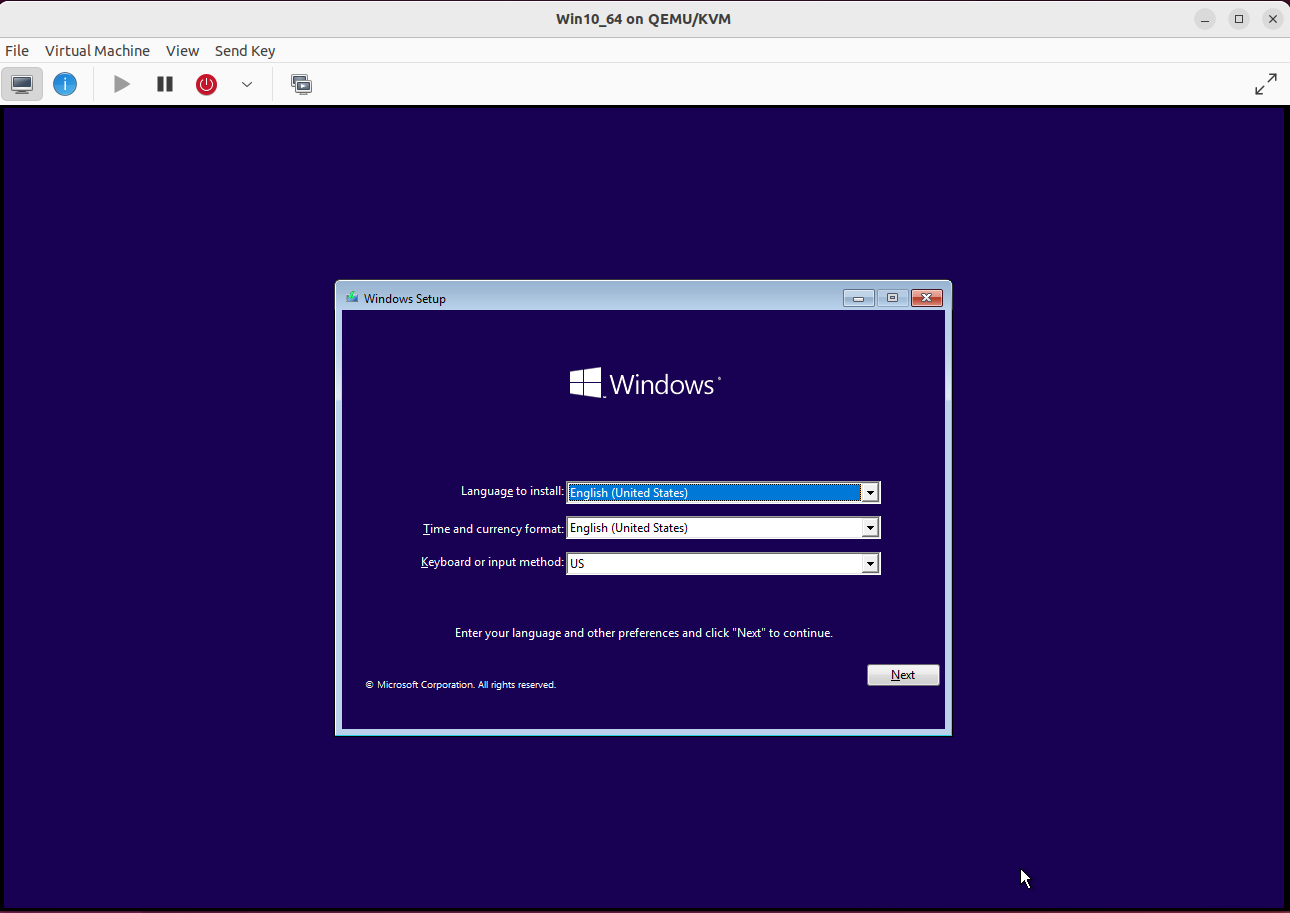Open the File menu

(16, 50)
